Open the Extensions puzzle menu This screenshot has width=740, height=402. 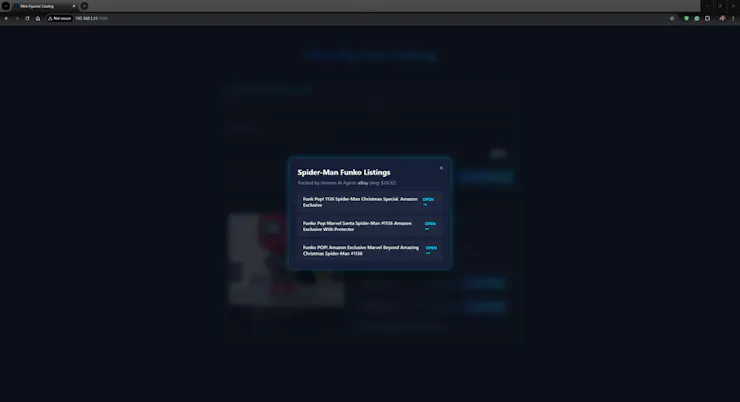[x=707, y=18]
